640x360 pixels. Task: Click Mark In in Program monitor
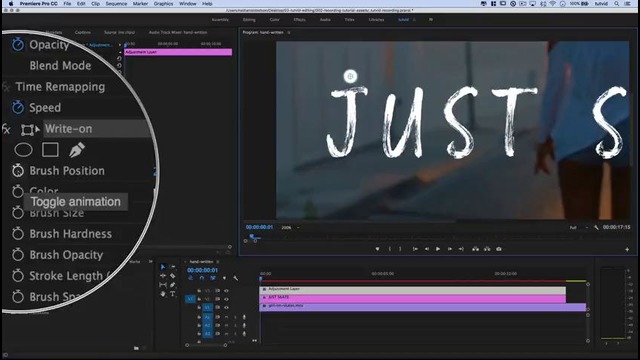pos(390,249)
